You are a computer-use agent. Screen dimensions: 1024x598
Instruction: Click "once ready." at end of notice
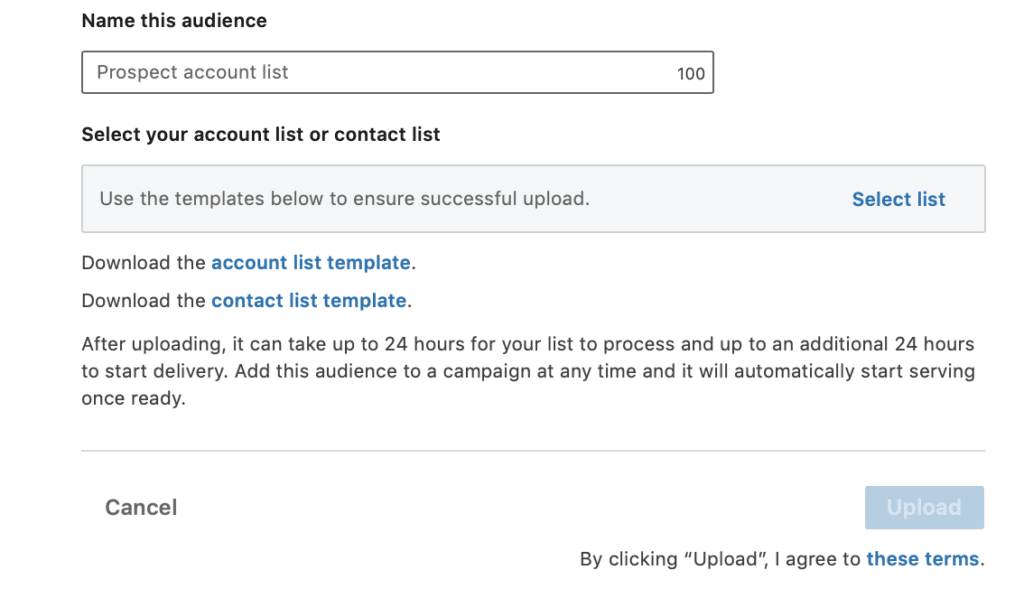click(133, 398)
